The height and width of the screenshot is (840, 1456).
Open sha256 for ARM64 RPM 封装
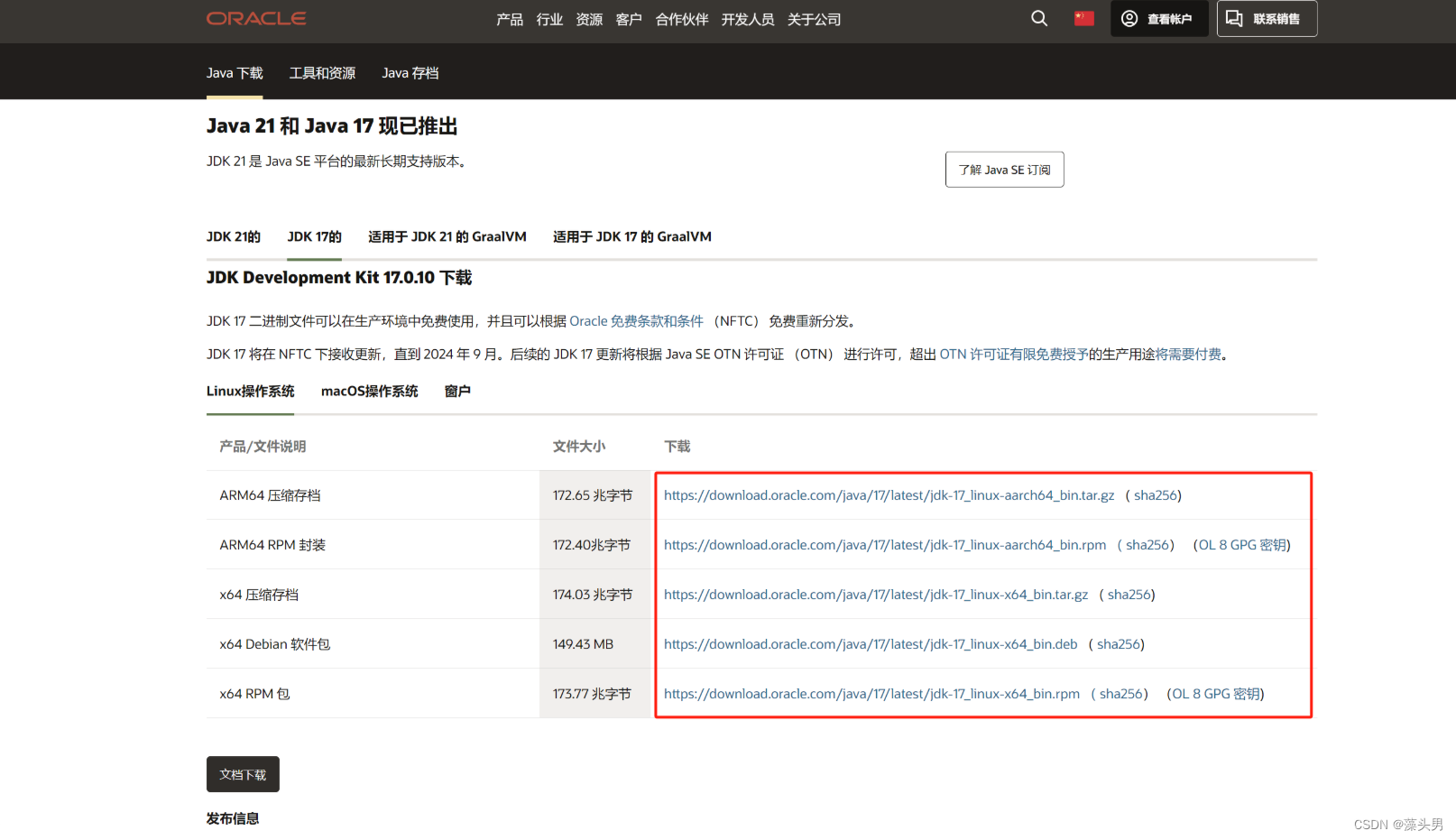(x=1147, y=545)
